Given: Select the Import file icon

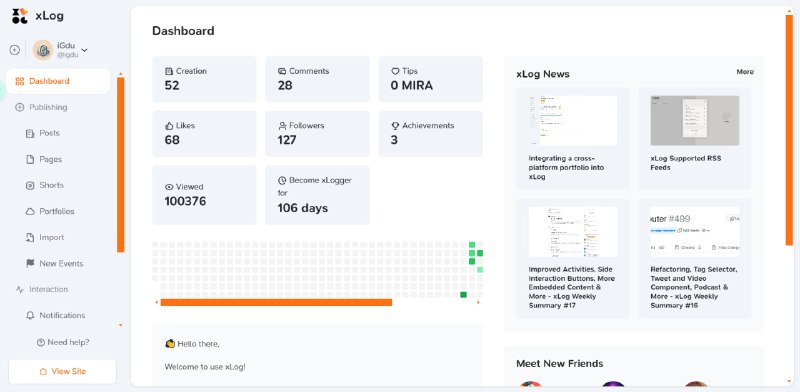Looking at the screenshot, I should pyautogui.click(x=30, y=237).
